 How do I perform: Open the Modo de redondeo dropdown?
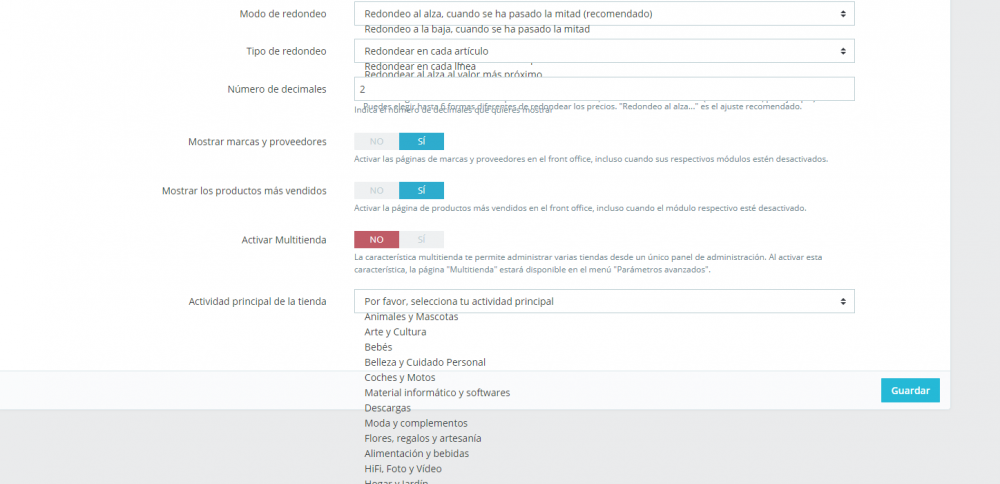(604, 13)
